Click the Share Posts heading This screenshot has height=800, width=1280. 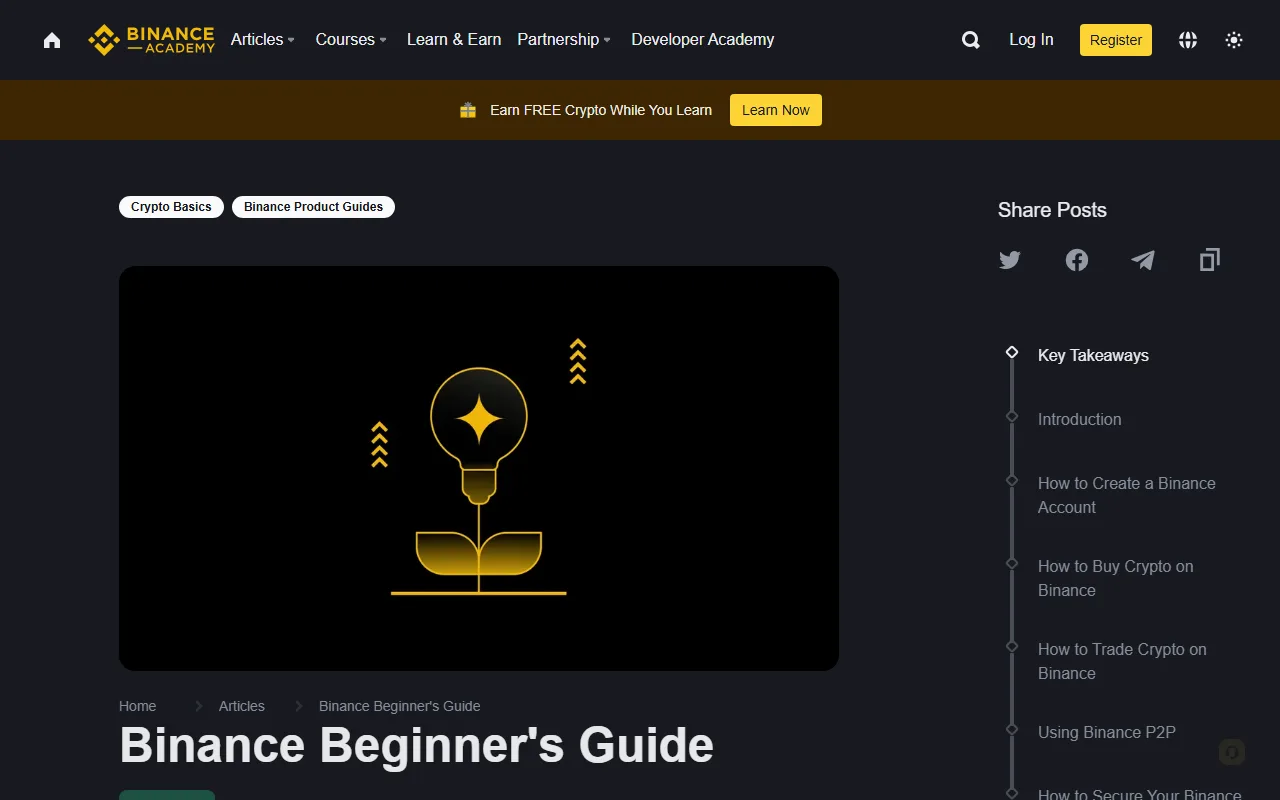tap(1052, 210)
